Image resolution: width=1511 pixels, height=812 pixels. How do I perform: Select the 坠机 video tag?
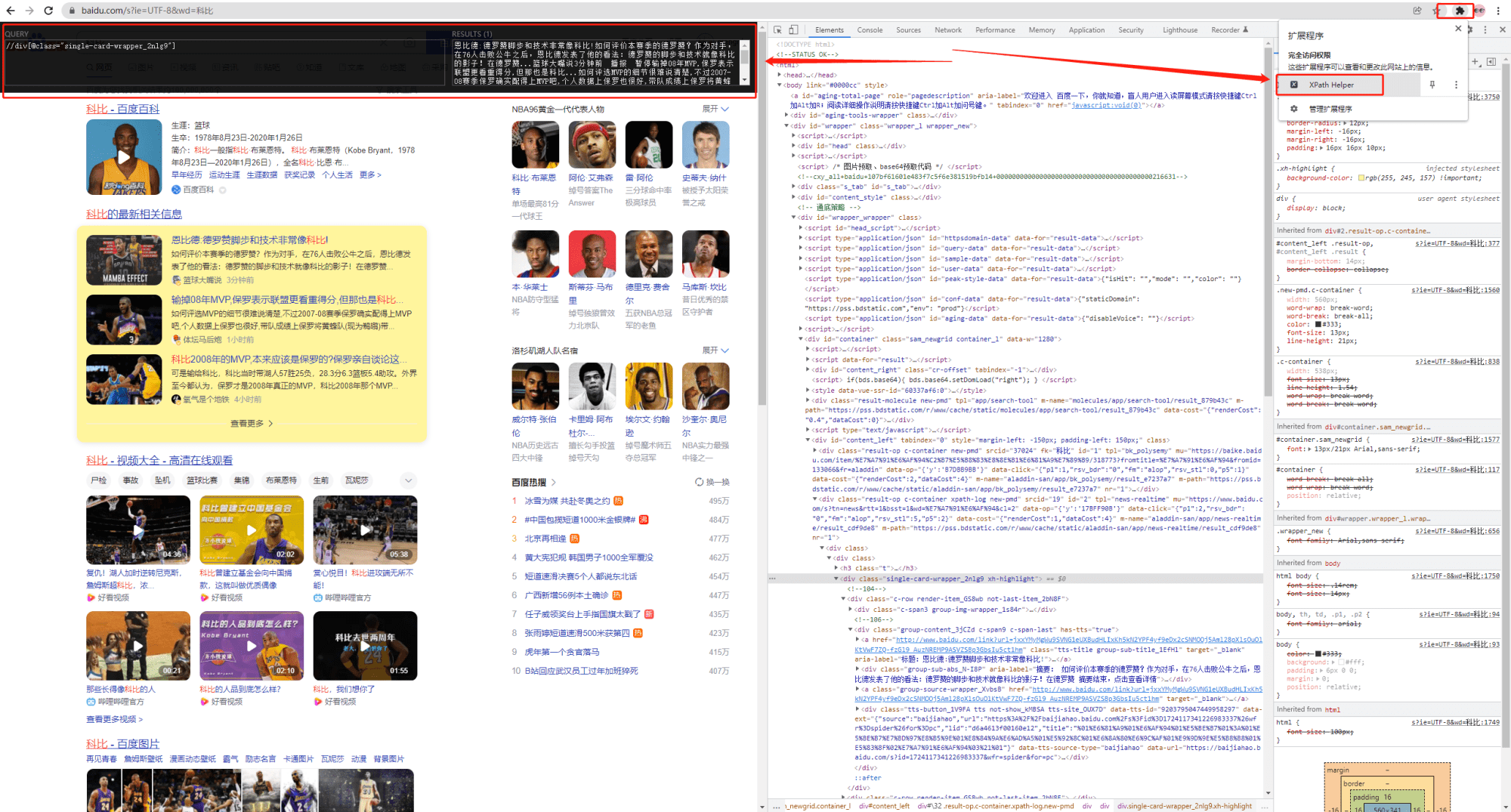(162, 480)
